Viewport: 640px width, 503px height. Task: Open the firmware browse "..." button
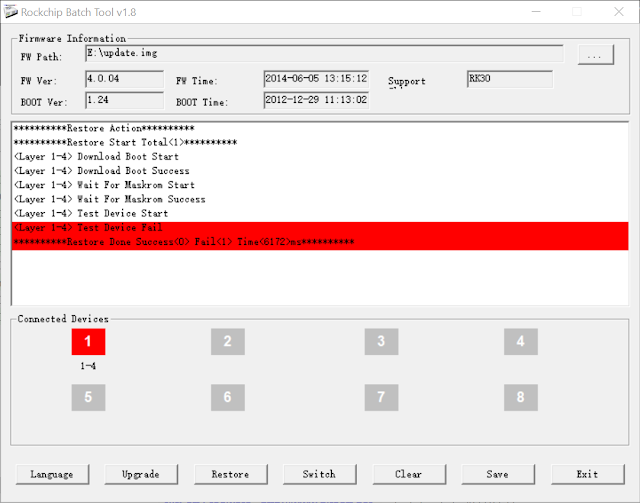tap(596, 54)
